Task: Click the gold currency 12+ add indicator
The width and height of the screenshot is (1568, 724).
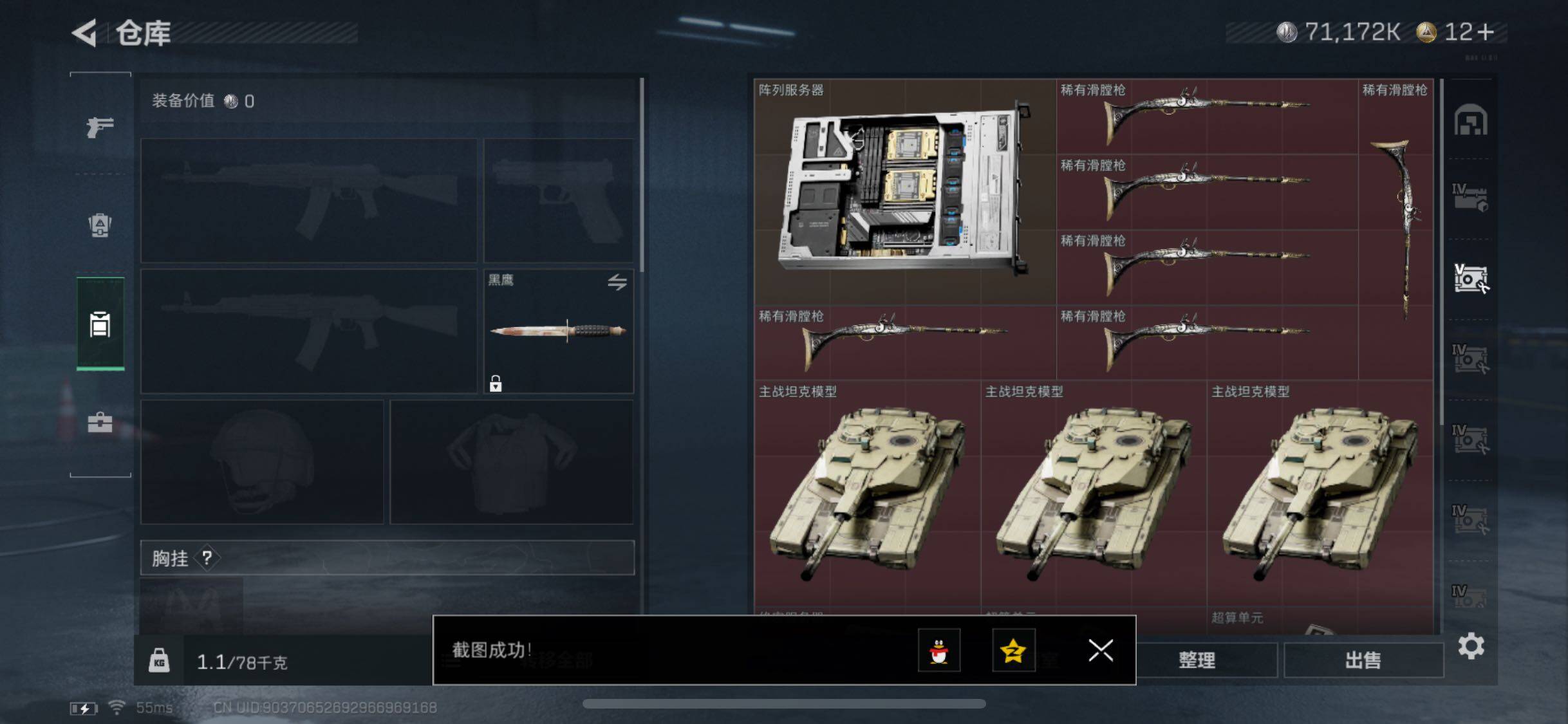Action: point(1456,32)
